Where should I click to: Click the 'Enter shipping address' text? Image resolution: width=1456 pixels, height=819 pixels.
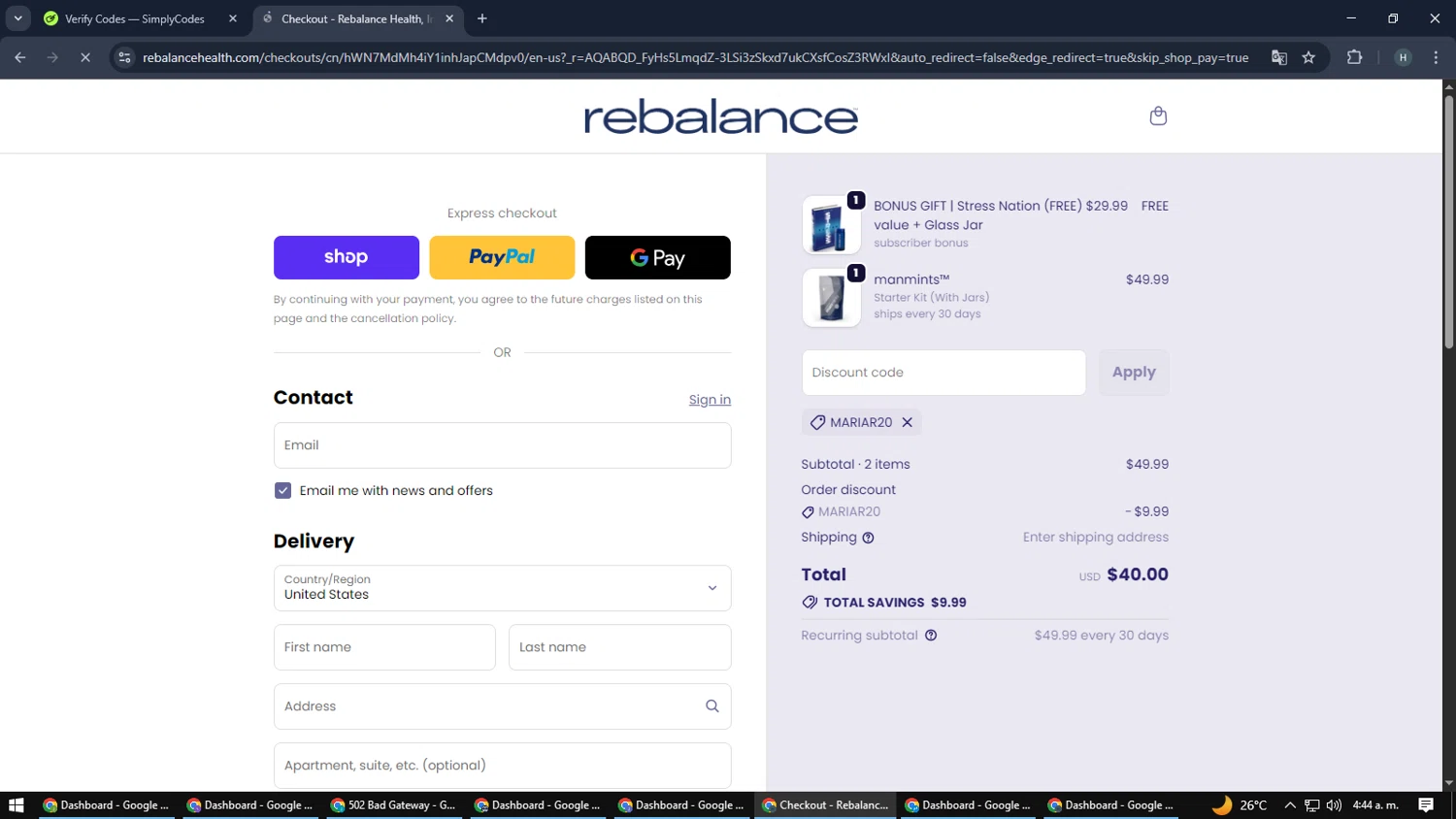[x=1095, y=538]
